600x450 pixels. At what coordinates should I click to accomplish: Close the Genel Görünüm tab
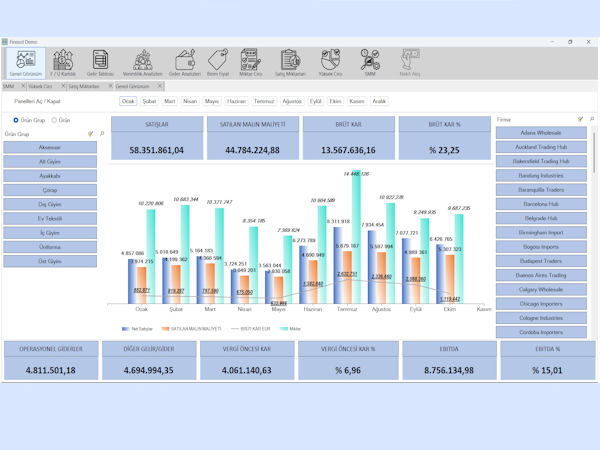(x=160, y=86)
